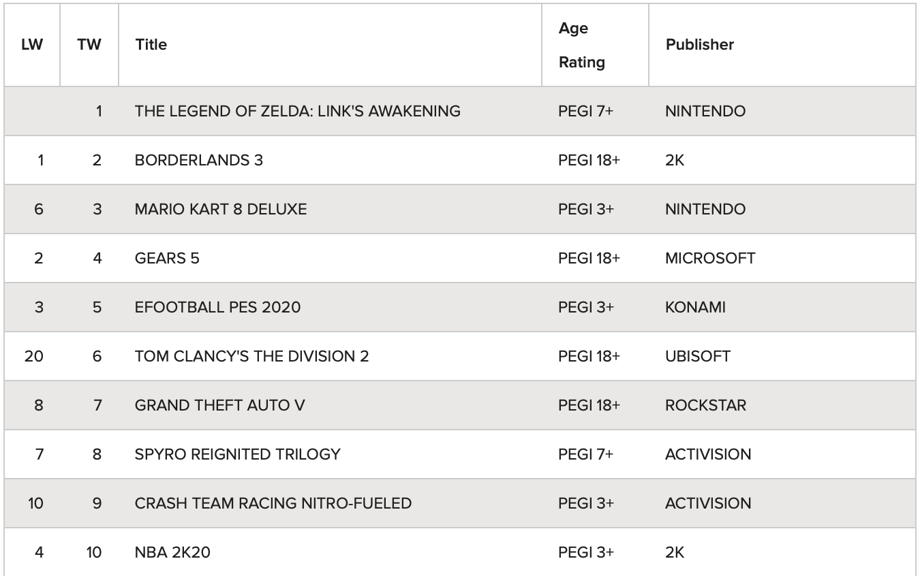The width and height of the screenshot is (920, 576).
Task: Click the Mario Kart 8 Deluxe title
Action: pos(220,209)
